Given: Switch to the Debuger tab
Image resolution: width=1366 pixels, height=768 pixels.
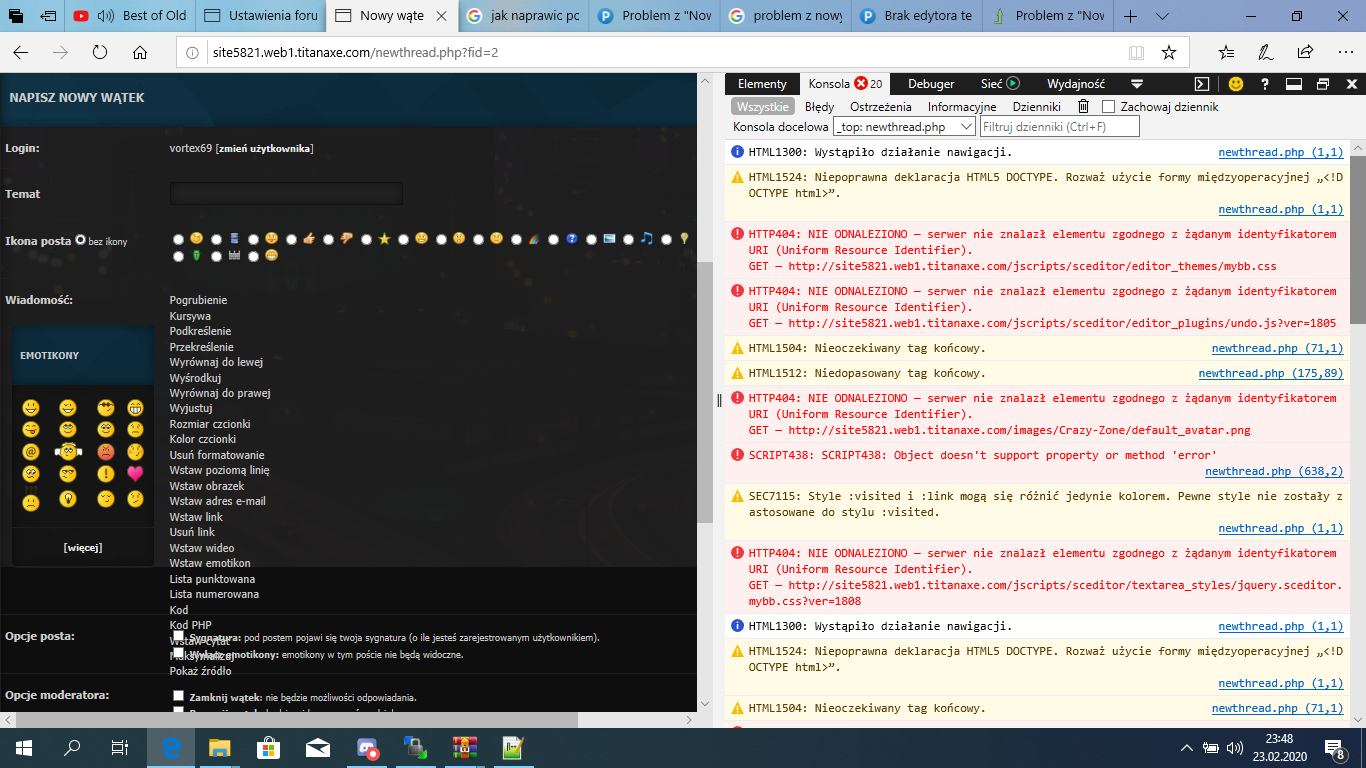Looking at the screenshot, I should 931,84.
